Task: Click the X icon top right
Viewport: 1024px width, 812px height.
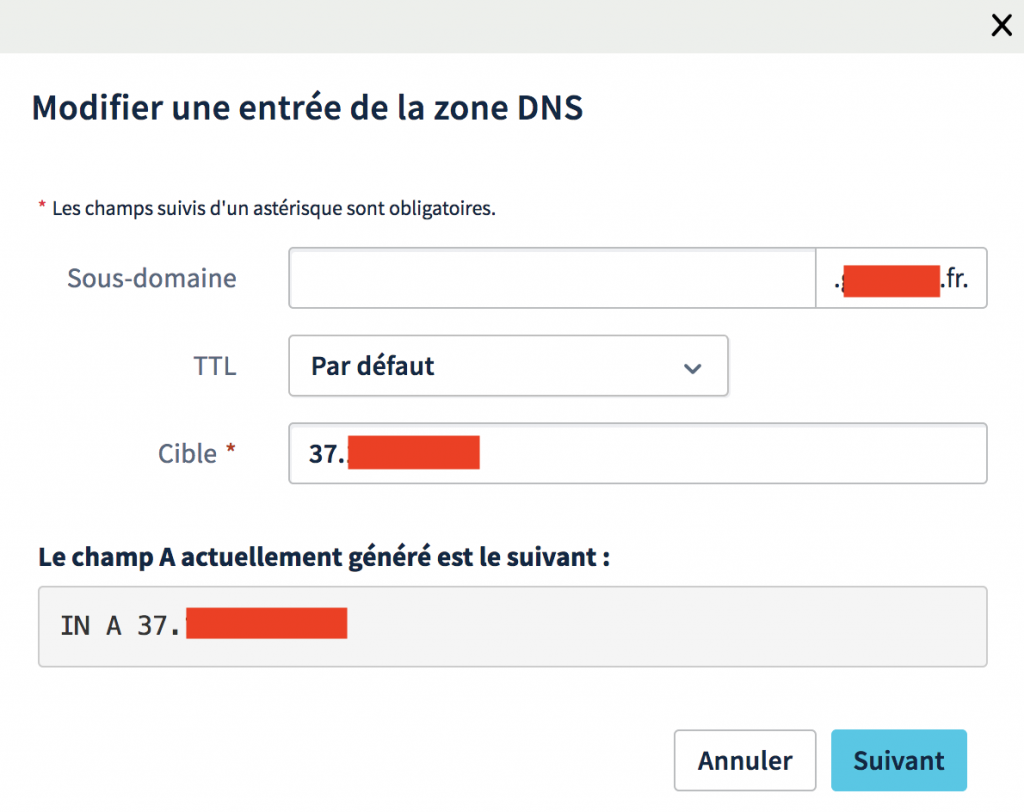Action: click(x=1001, y=25)
